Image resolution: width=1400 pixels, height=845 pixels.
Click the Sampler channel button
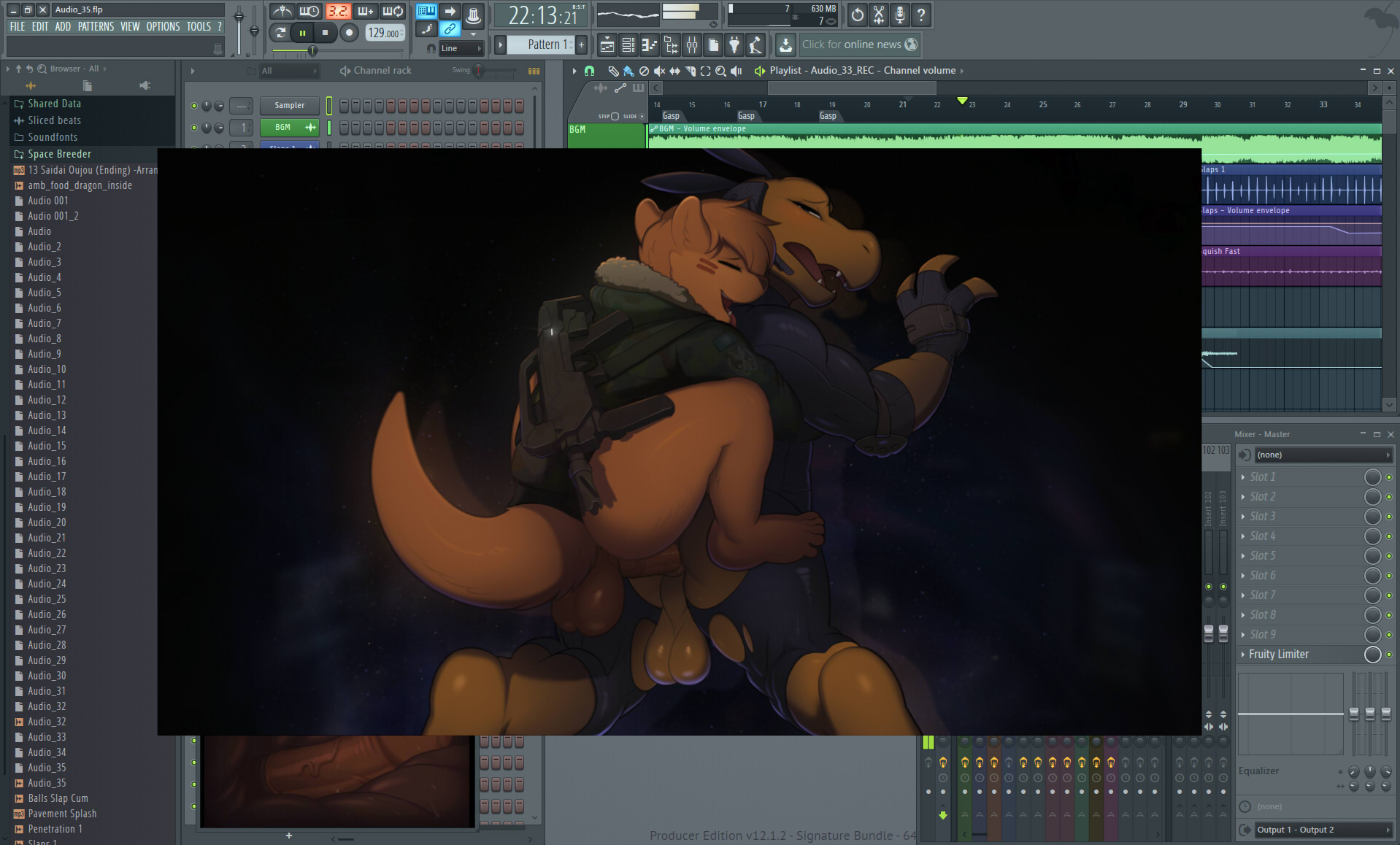click(290, 106)
